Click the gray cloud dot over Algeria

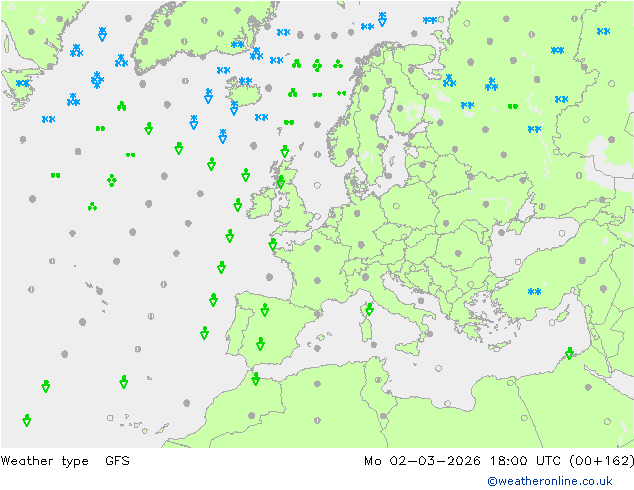point(317,384)
